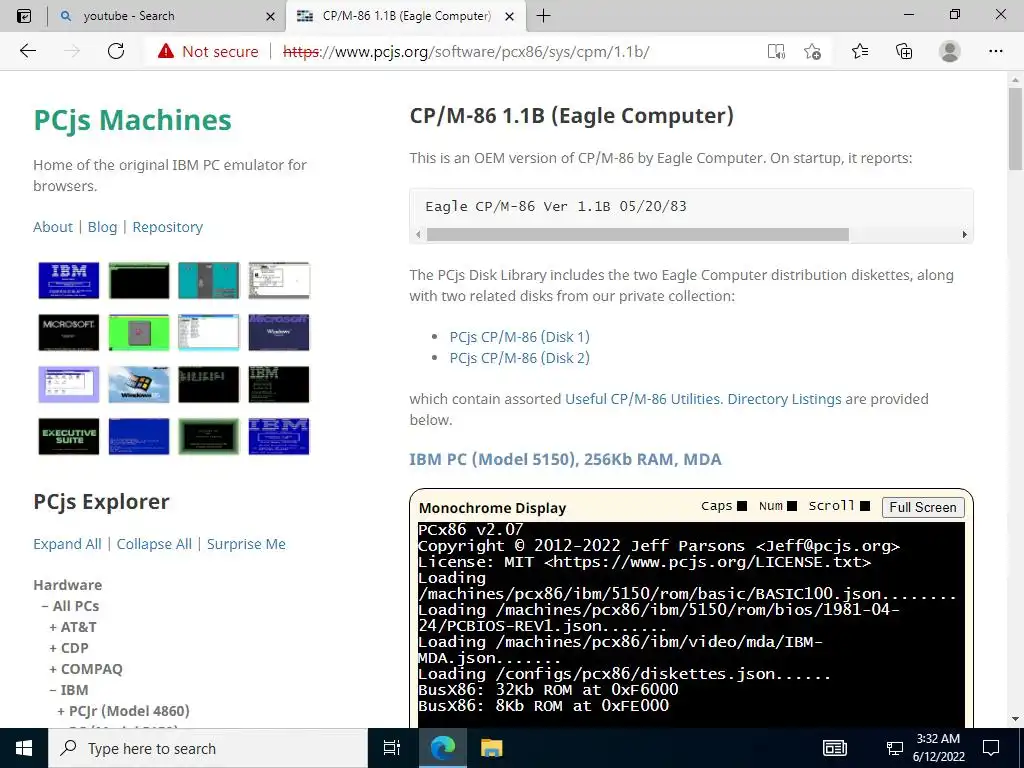Click the Surprise Me link
The height and width of the screenshot is (768, 1024).
[246, 544]
